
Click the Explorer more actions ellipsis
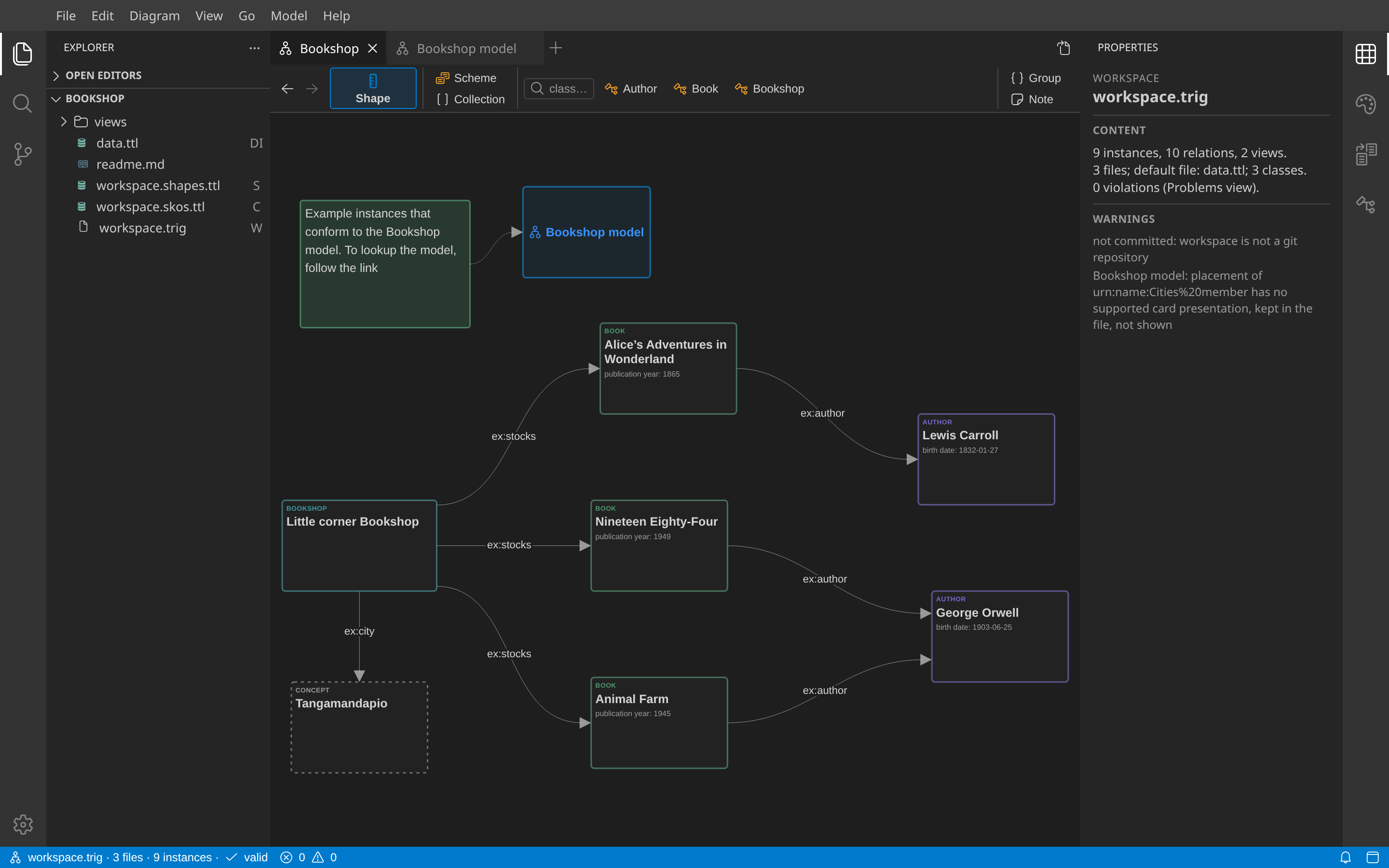tap(254, 48)
